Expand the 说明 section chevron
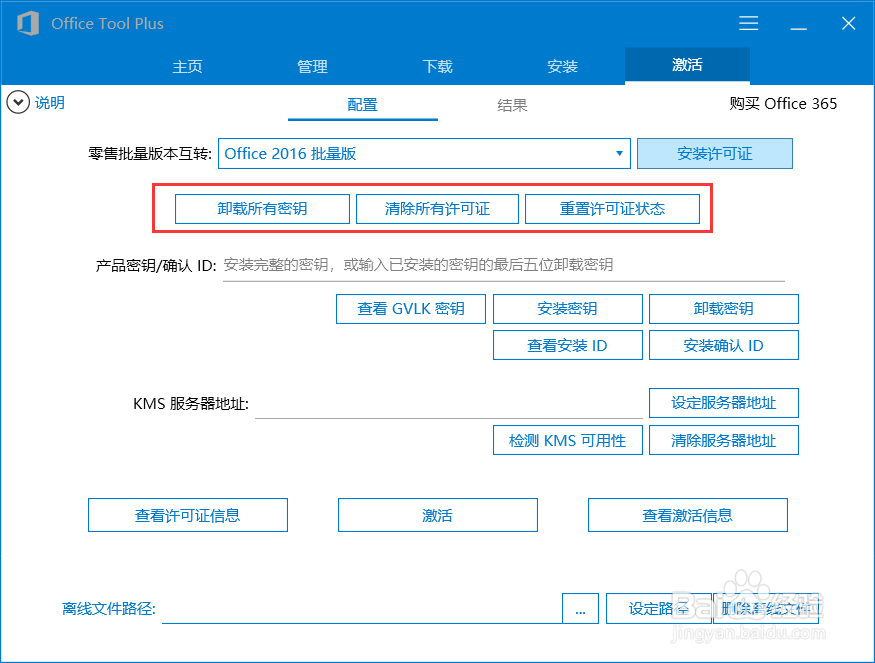The image size is (875, 663). [18, 103]
